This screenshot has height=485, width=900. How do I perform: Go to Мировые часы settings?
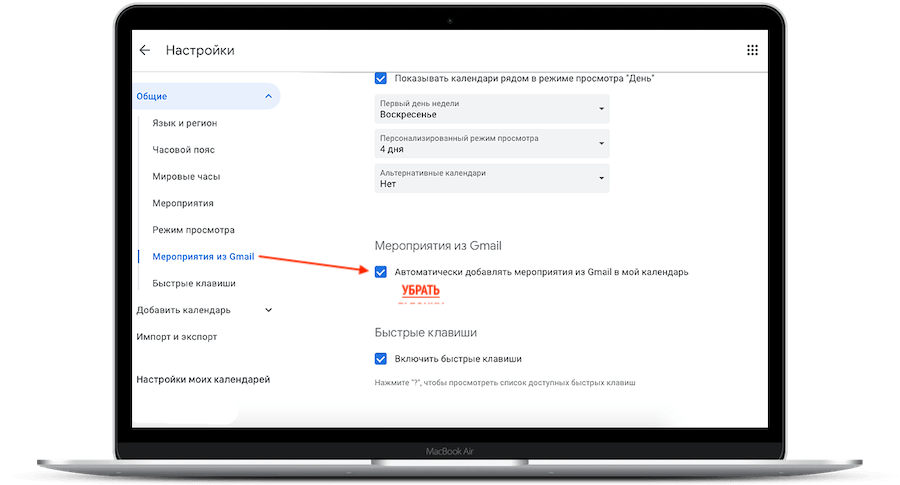[187, 176]
